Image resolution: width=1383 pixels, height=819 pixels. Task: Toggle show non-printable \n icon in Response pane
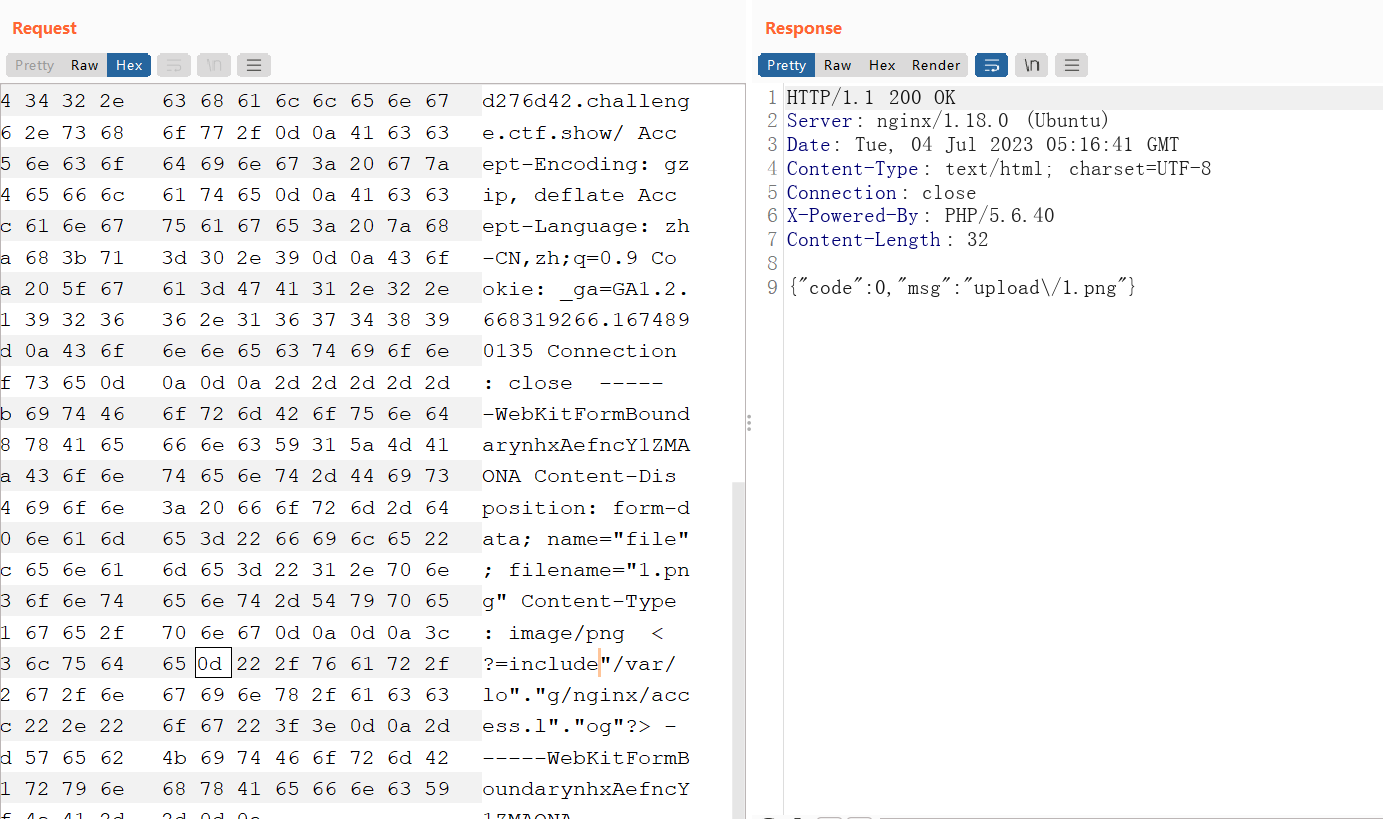1031,65
